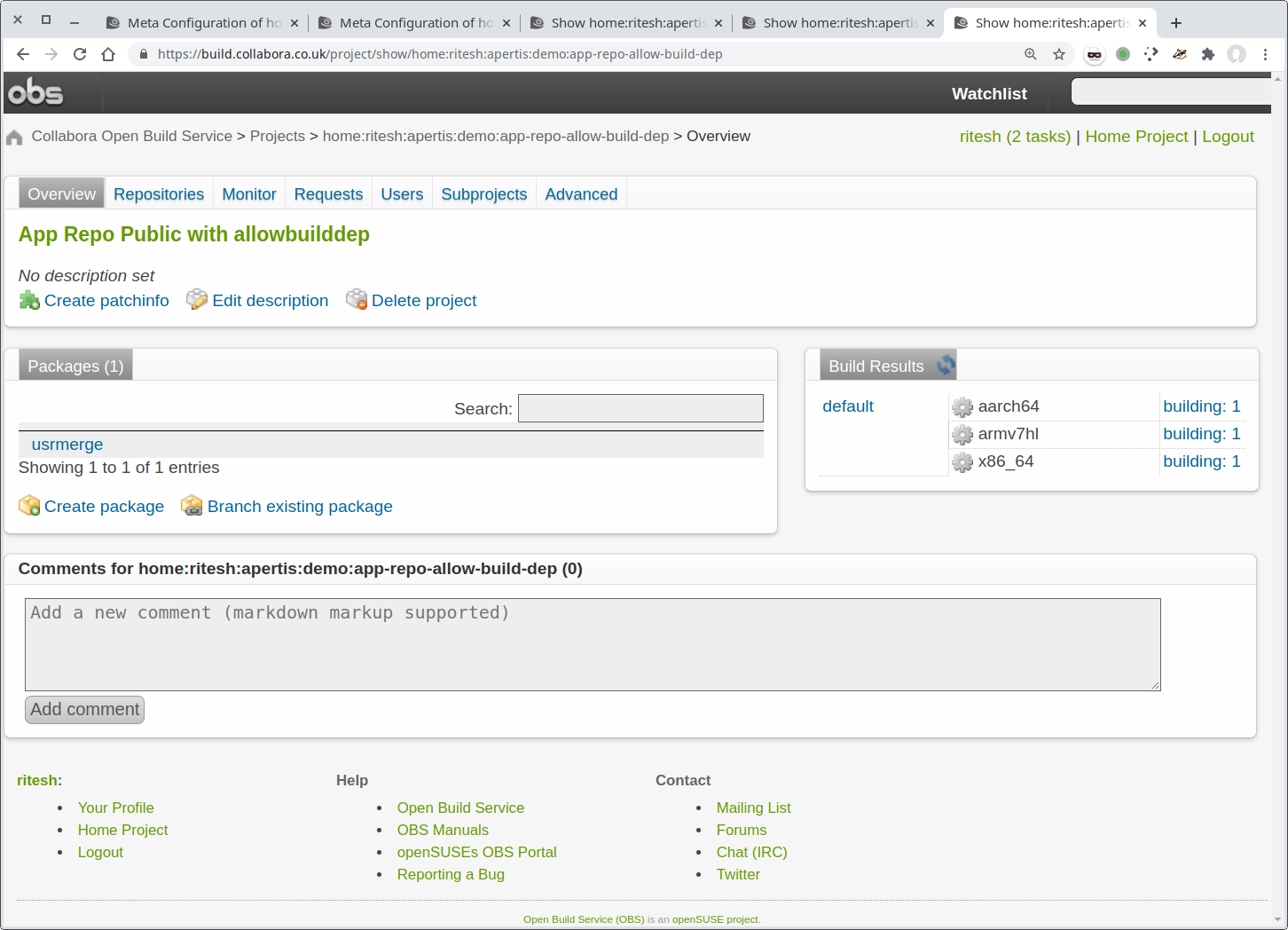Click the OBS logo in header
Viewport: 1288px width, 930px height.
pos(35,92)
